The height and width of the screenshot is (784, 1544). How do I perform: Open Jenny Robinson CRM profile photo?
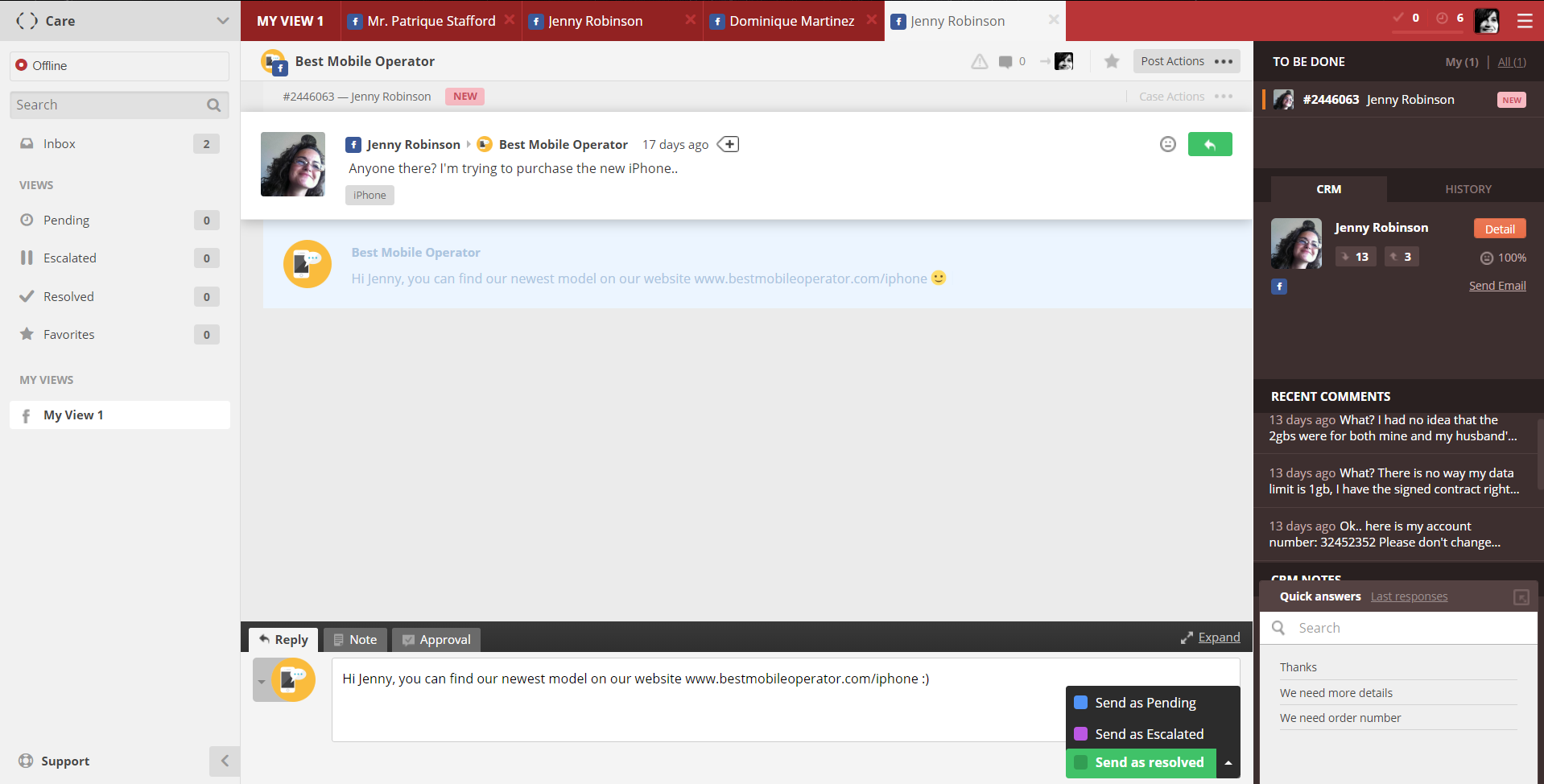click(x=1296, y=243)
